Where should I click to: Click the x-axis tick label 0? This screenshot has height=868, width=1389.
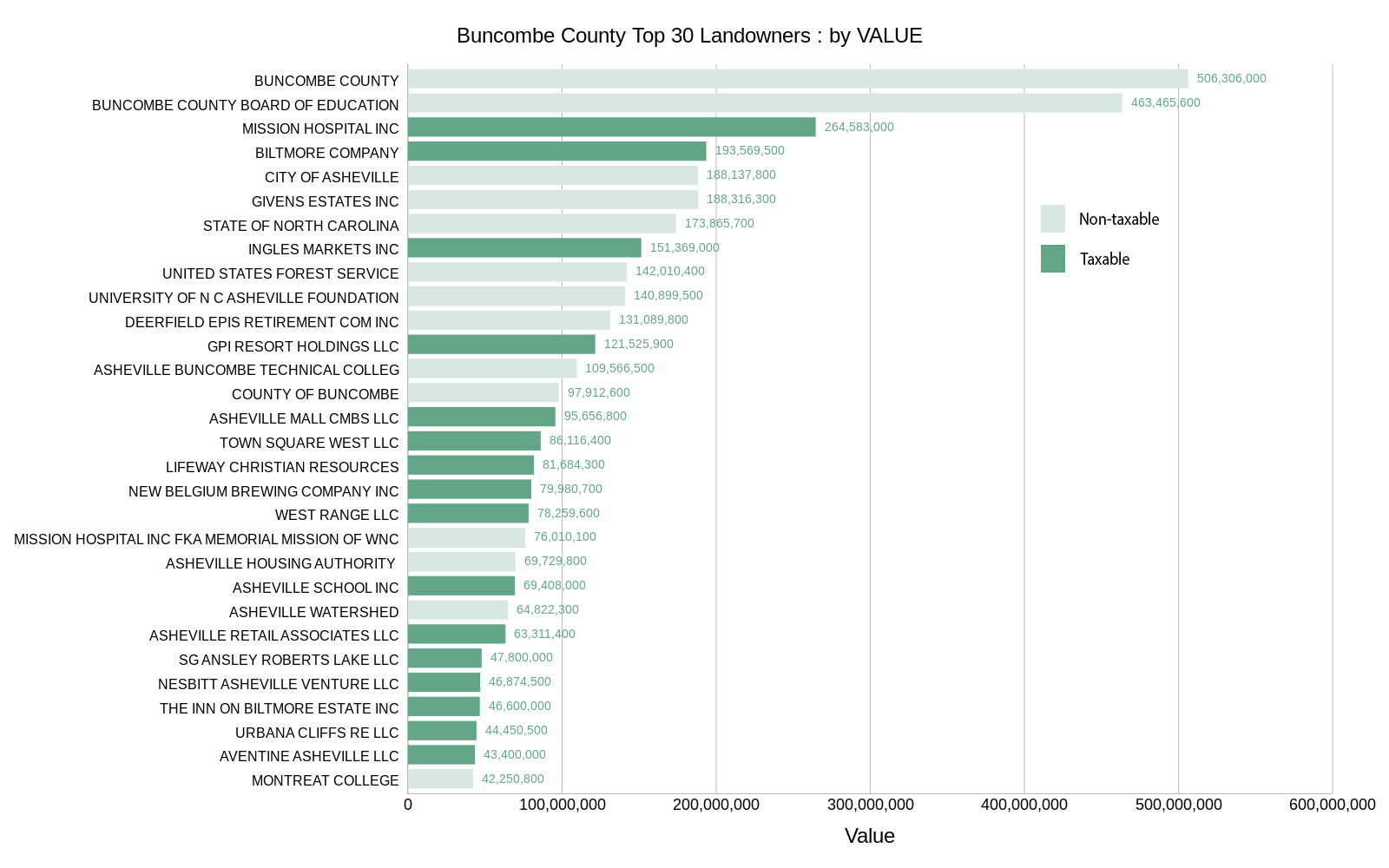click(x=408, y=805)
